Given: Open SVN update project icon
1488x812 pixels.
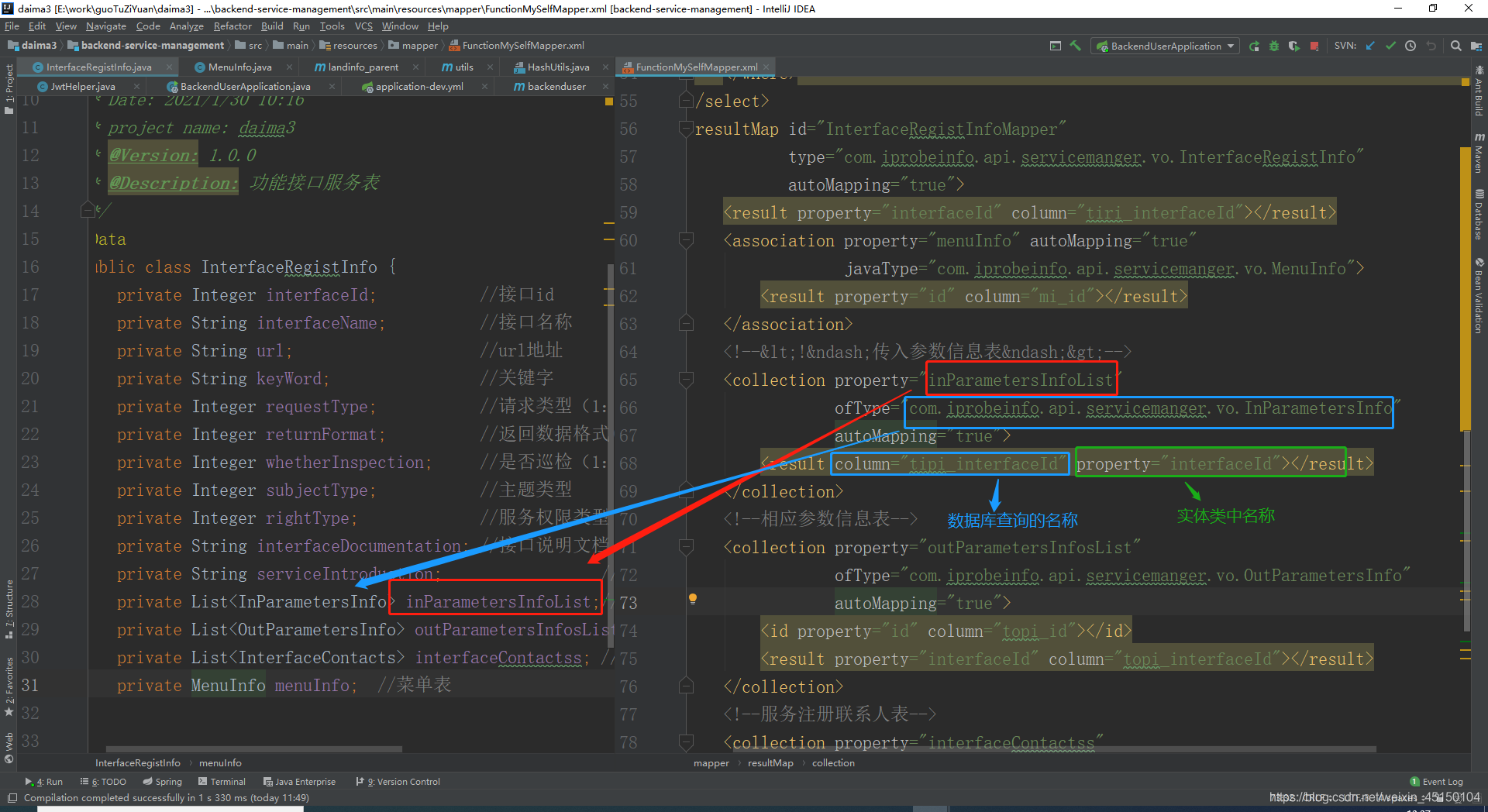Looking at the screenshot, I should click(1370, 46).
